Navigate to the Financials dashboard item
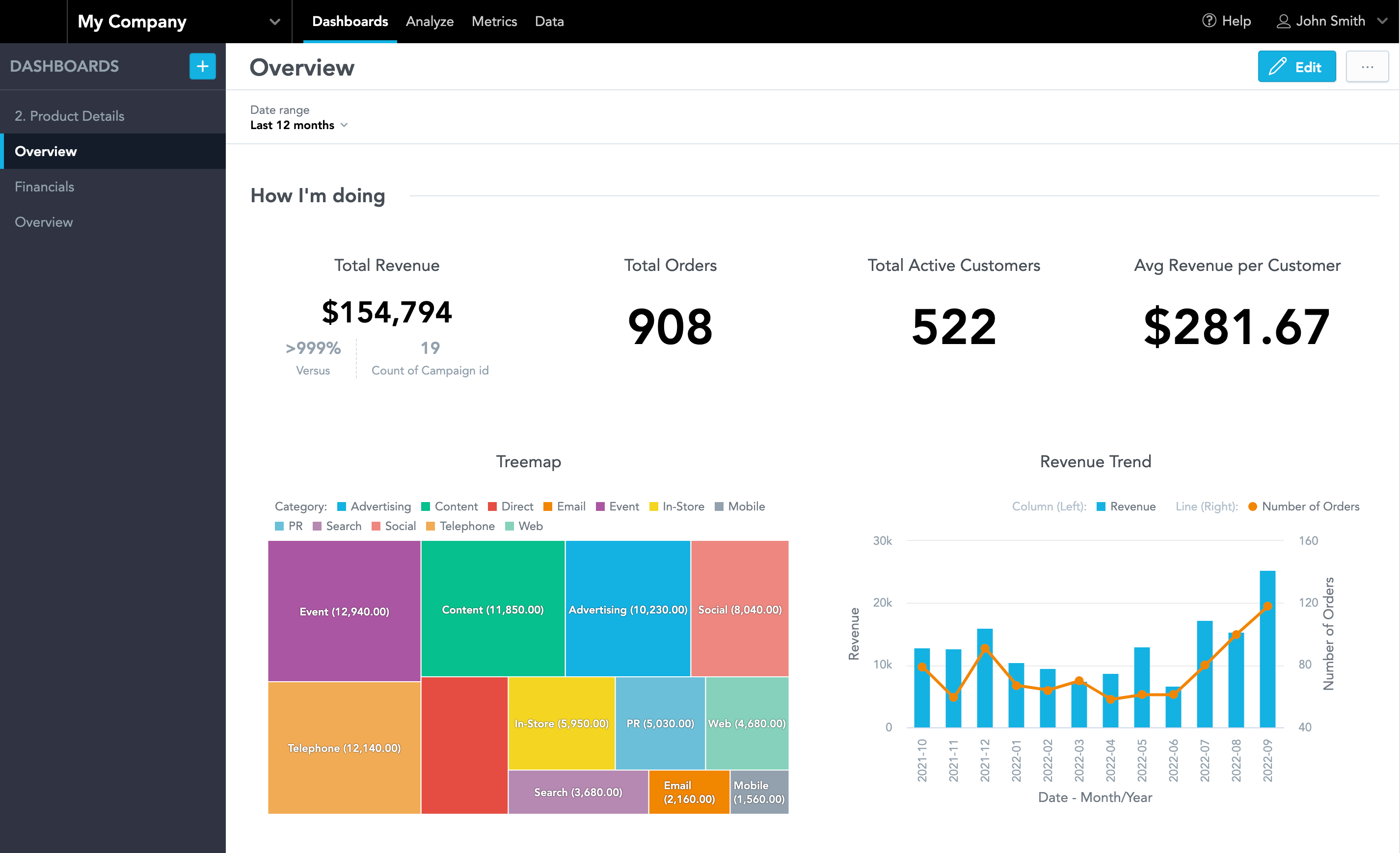 (x=45, y=186)
